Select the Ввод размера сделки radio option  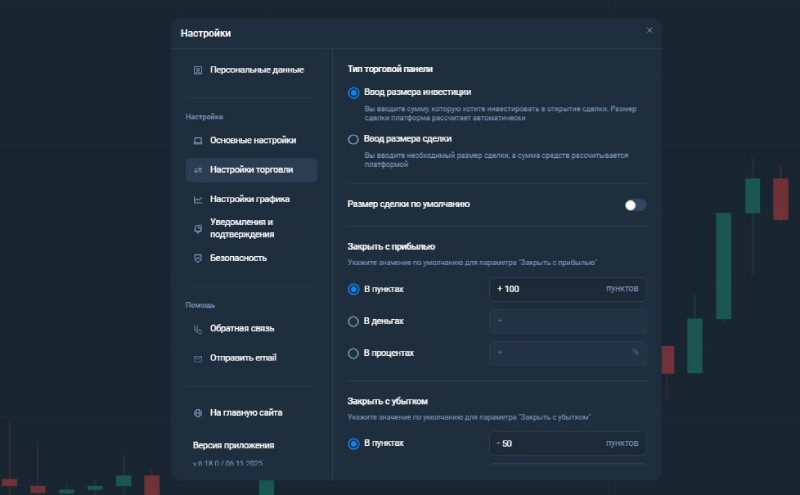pos(353,140)
